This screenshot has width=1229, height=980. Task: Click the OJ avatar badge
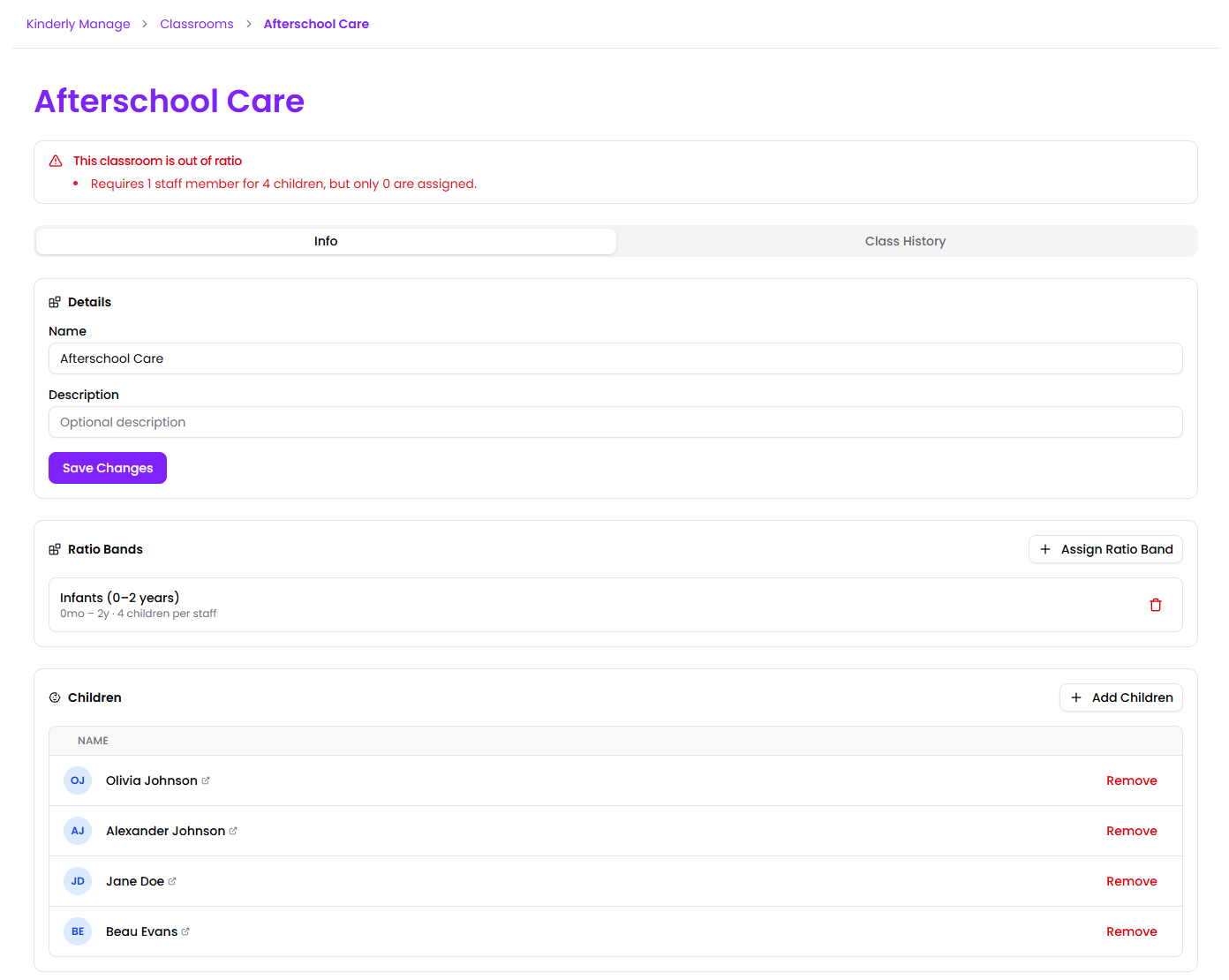click(78, 780)
